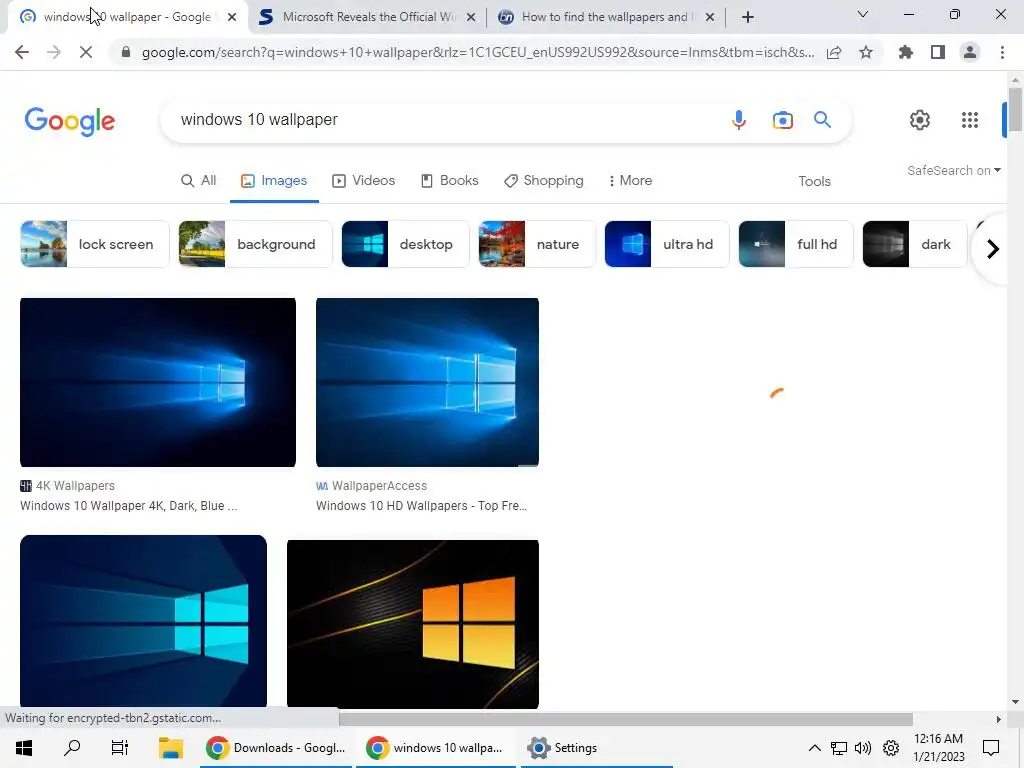Screen dimensions: 1024x768
Task: Open the Windows Start menu
Action: tap(24, 748)
